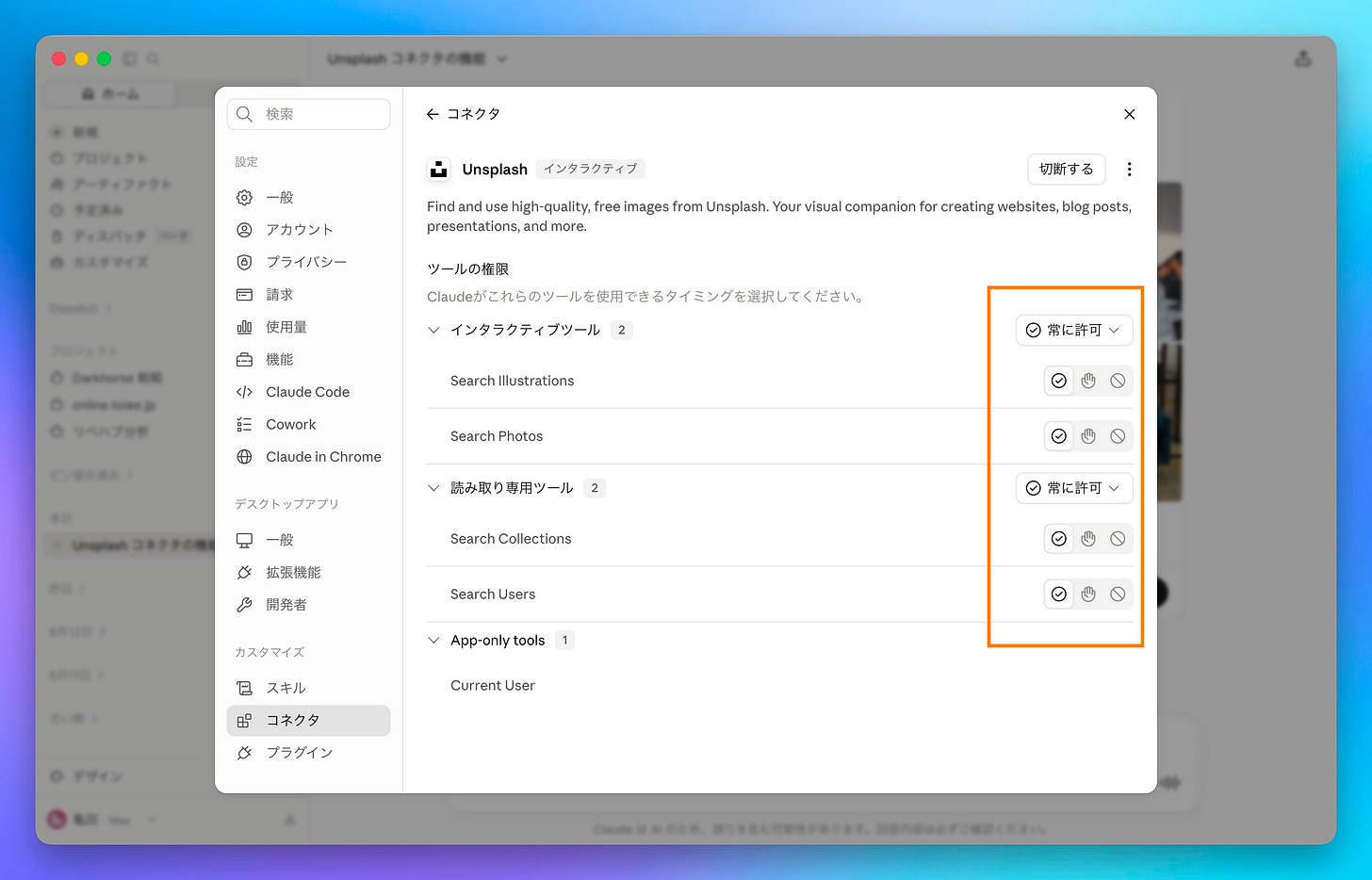Screen dimensions: 1372x880
Task: Open the プラグイン settings page
Action: point(308,753)
